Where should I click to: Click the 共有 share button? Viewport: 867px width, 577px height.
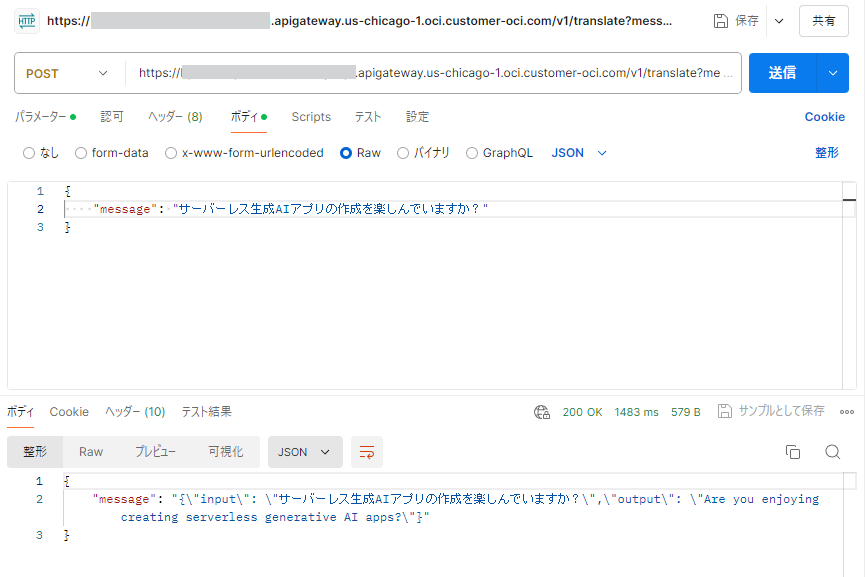(823, 21)
